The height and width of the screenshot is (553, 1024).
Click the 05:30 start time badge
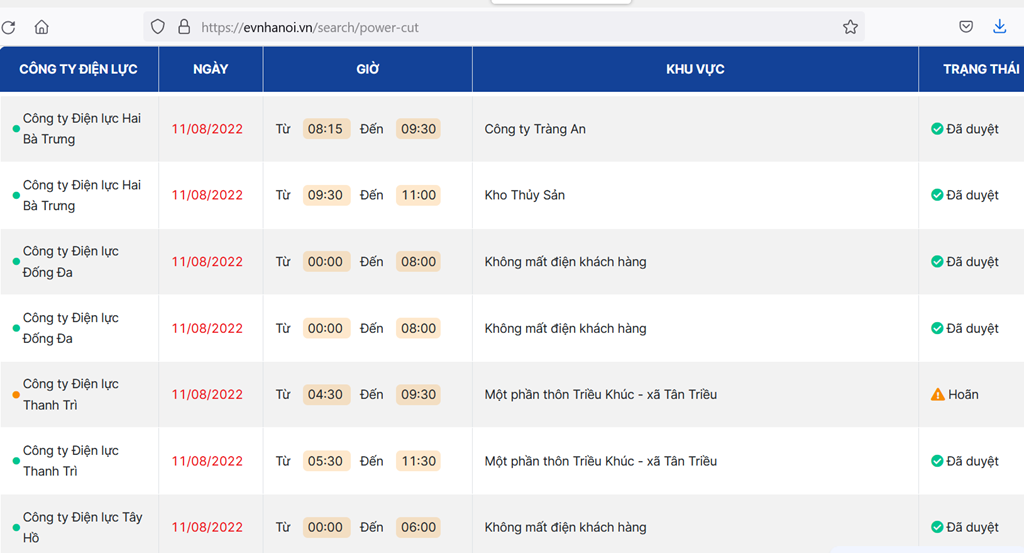pyautogui.click(x=326, y=461)
